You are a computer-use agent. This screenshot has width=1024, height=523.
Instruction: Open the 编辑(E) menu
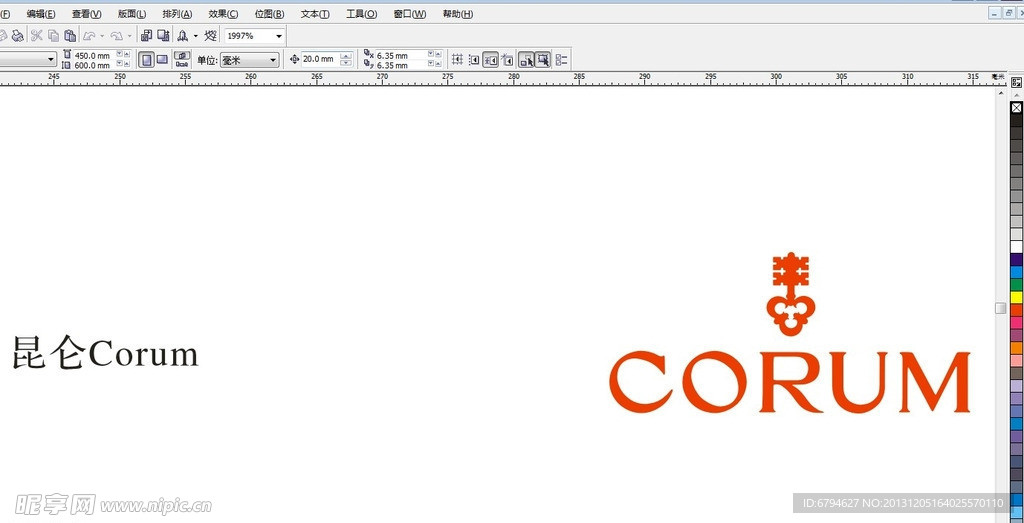(41, 14)
